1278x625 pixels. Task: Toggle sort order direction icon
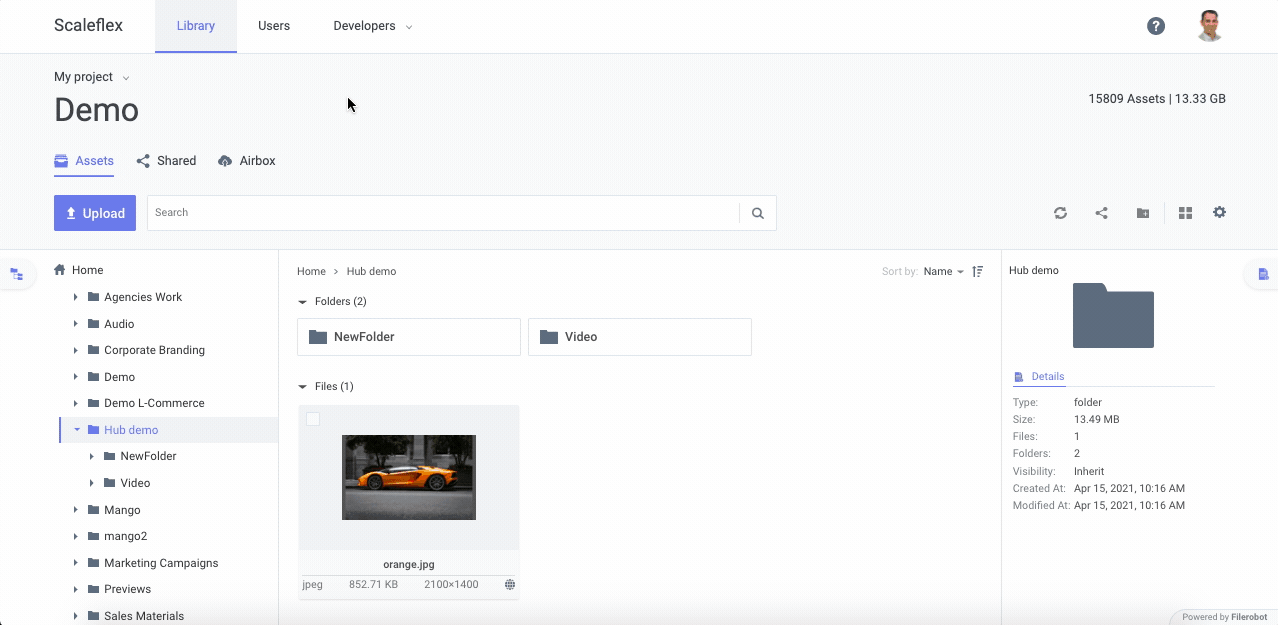tap(978, 271)
